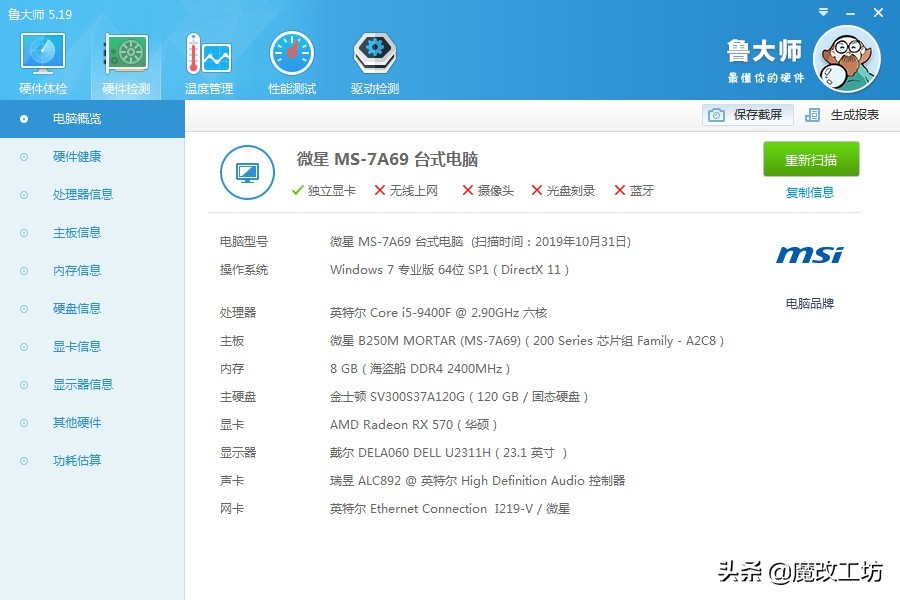
Task: Click the 复制信息 copy link
Action: pos(810,192)
